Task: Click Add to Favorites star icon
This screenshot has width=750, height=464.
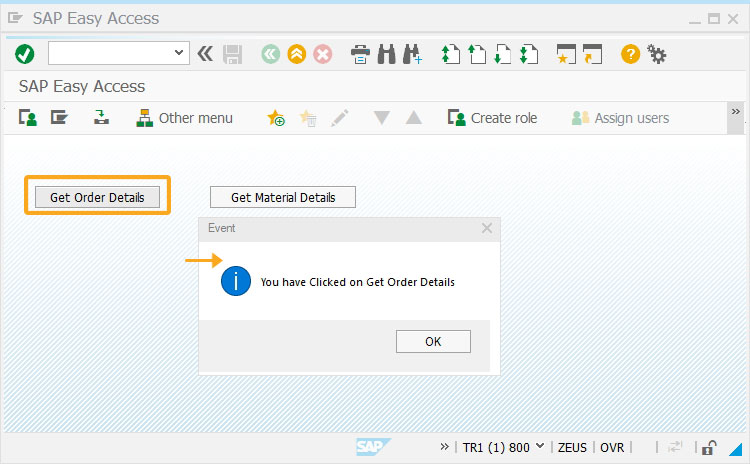Action: coord(276,118)
